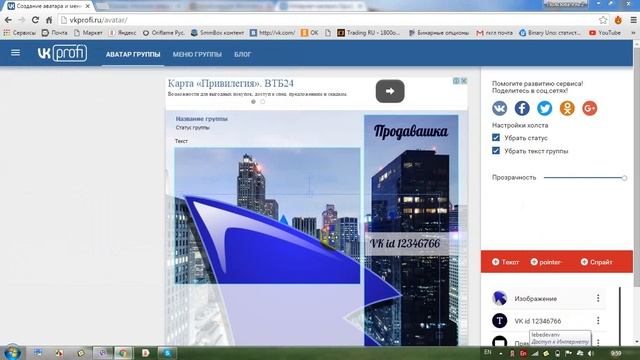Click the volume icon in system tray
The width and height of the screenshot is (640, 360).
pos(591,353)
